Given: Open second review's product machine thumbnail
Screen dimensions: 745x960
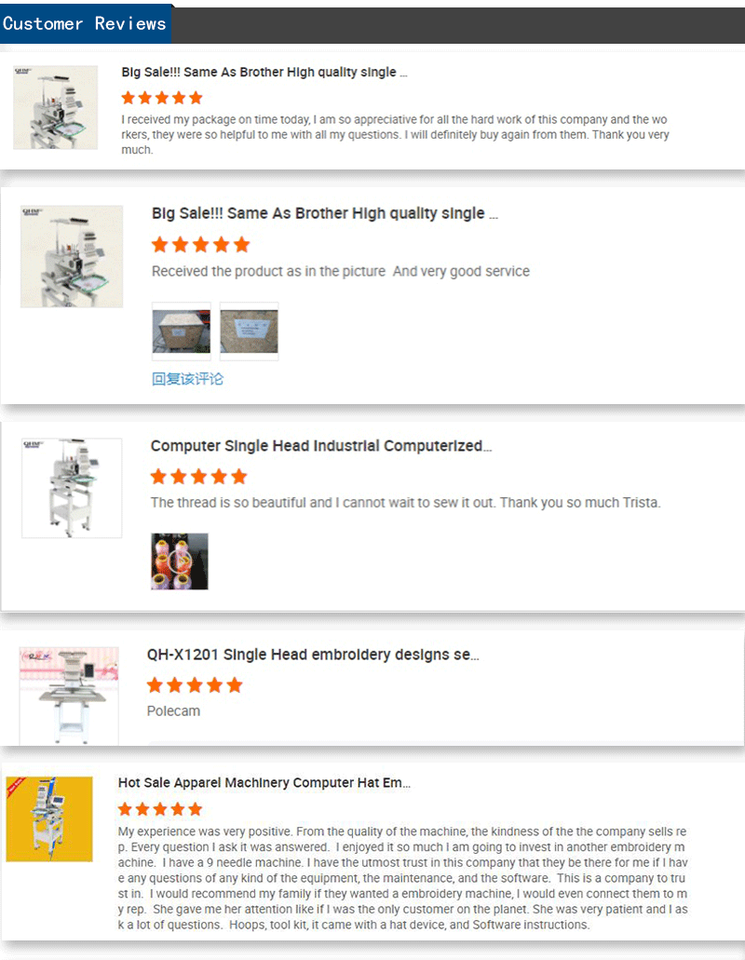Looking at the screenshot, I should point(72,257).
